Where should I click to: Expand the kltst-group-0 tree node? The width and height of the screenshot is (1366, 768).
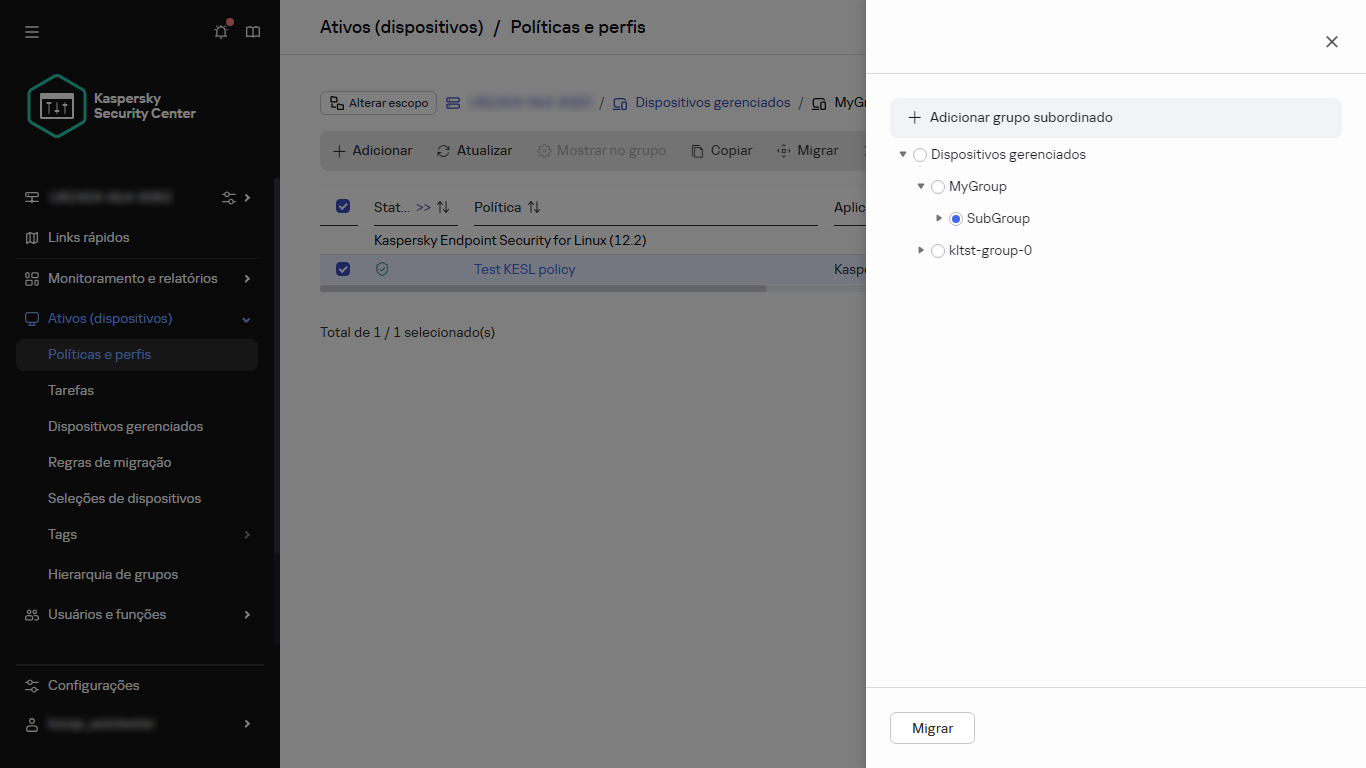(x=921, y=250)
